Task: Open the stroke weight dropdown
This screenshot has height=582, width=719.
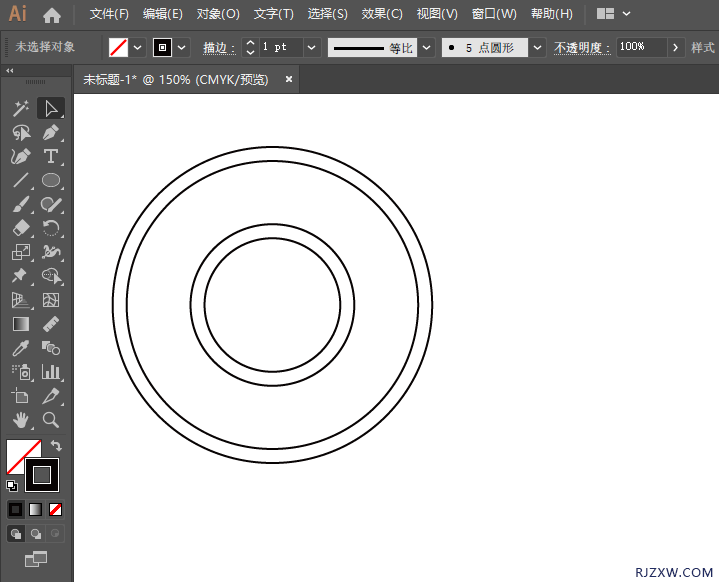Action: tap(311, 47)
